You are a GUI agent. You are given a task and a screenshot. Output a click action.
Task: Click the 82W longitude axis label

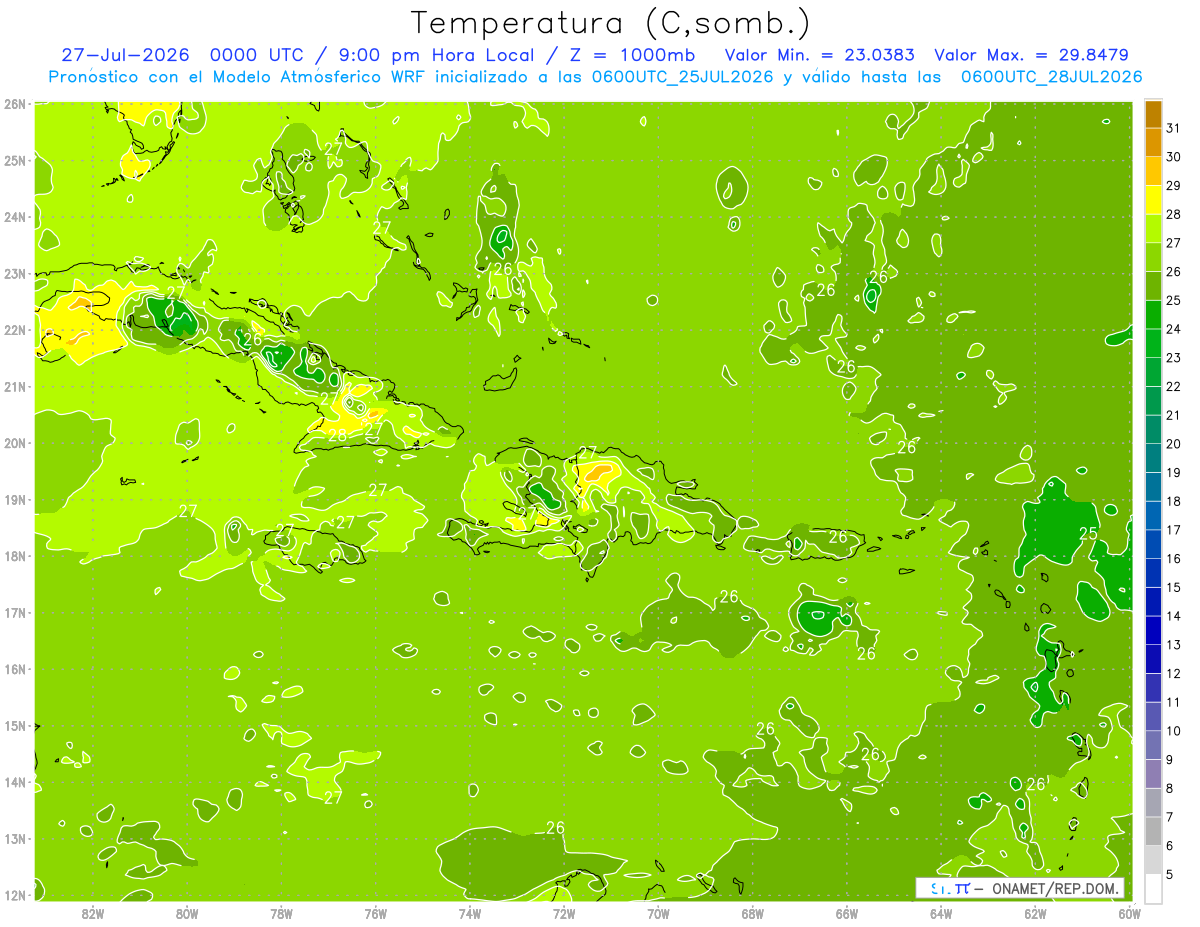(x=93, y=913)
